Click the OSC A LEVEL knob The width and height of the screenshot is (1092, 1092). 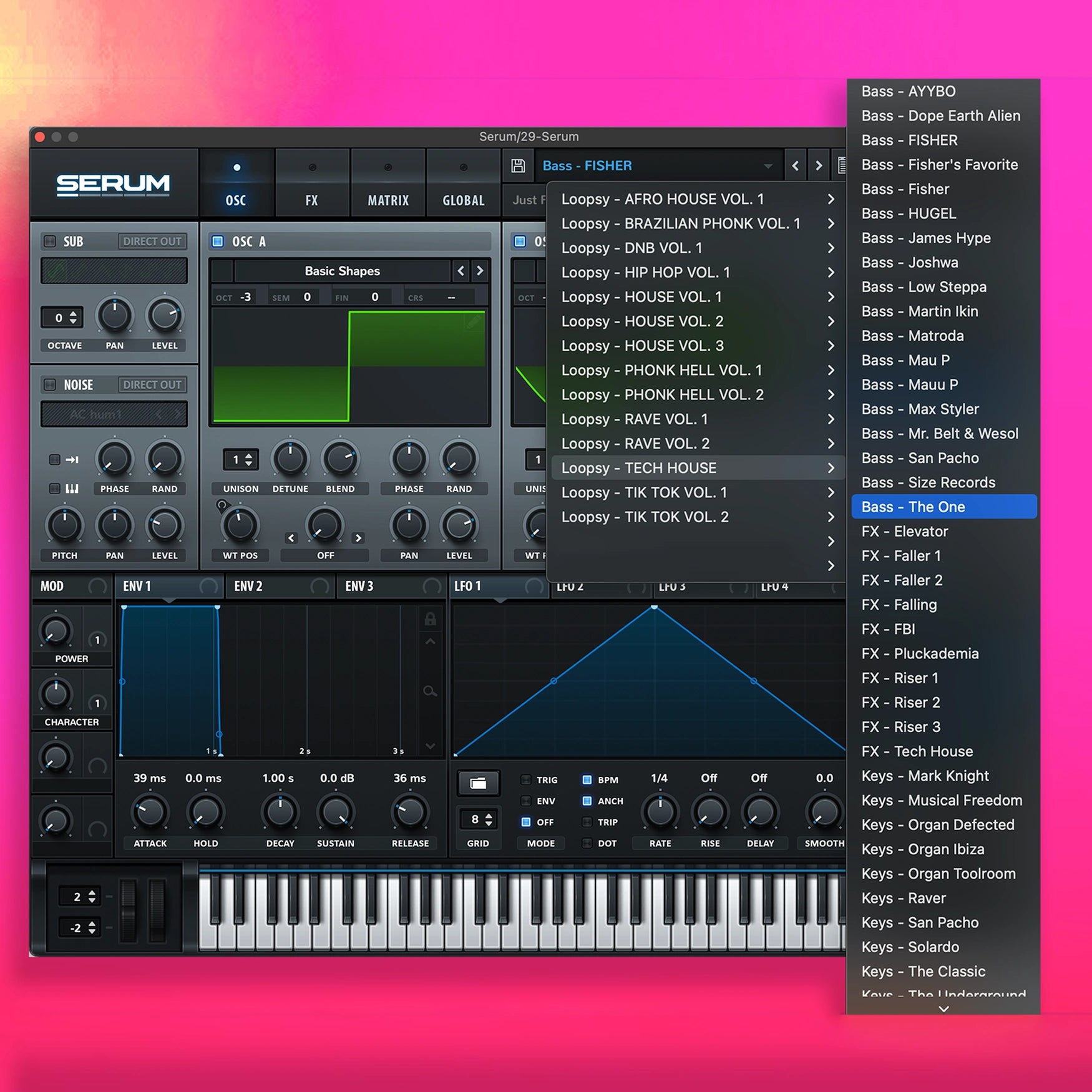tap(459, 525)
